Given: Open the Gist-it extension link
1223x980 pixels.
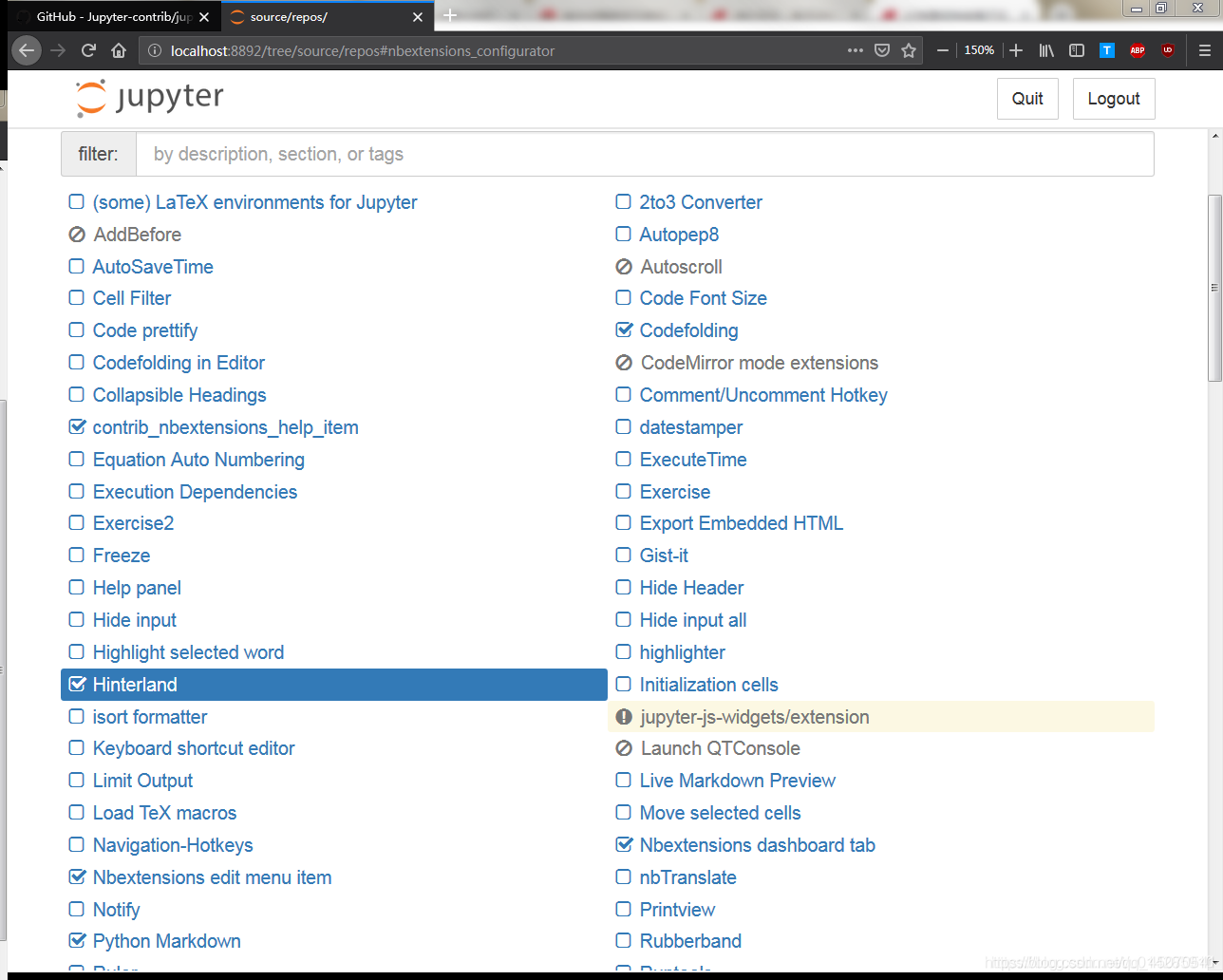Looking at the screenshot, I should pyautogui.click(x=664, y=556).
